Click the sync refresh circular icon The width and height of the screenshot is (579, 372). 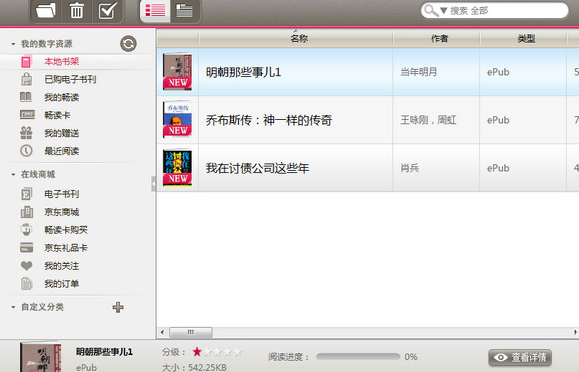pyautogui.click(x=128, y=44)
